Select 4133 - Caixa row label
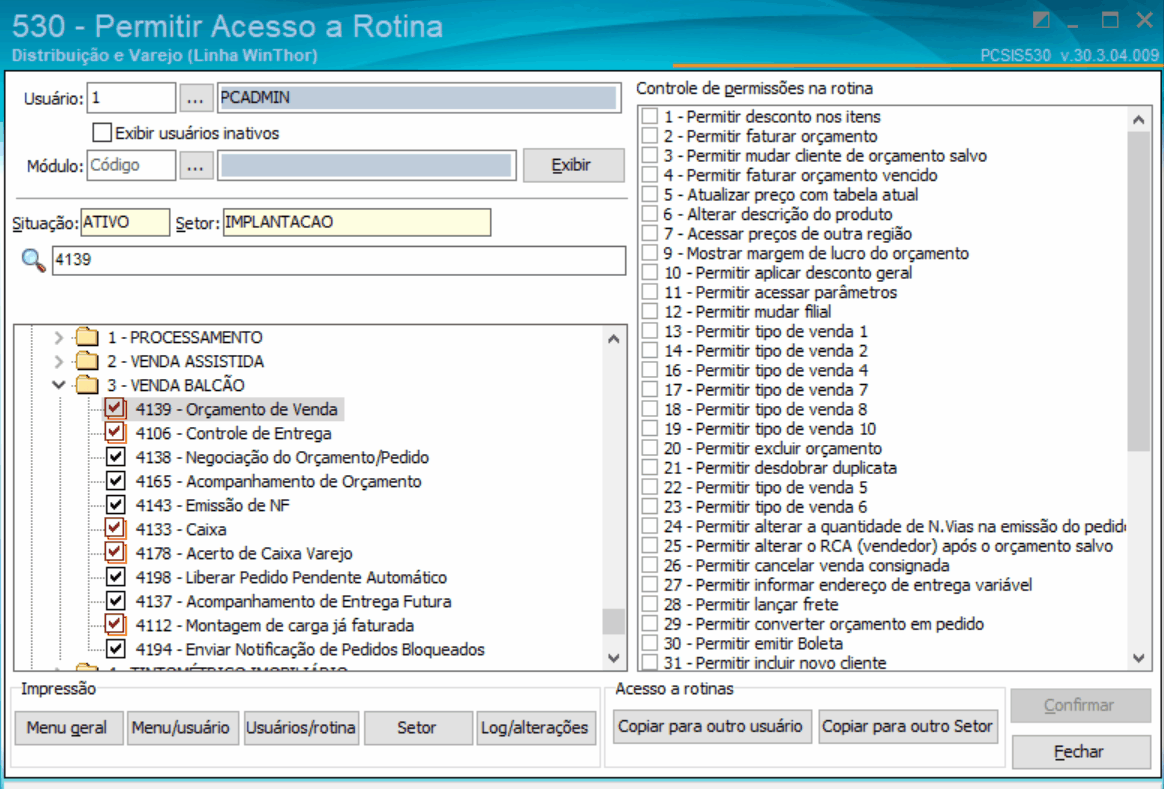Image resolution: width=1164 pixels, height=789 pixels. tap(181, 529)
